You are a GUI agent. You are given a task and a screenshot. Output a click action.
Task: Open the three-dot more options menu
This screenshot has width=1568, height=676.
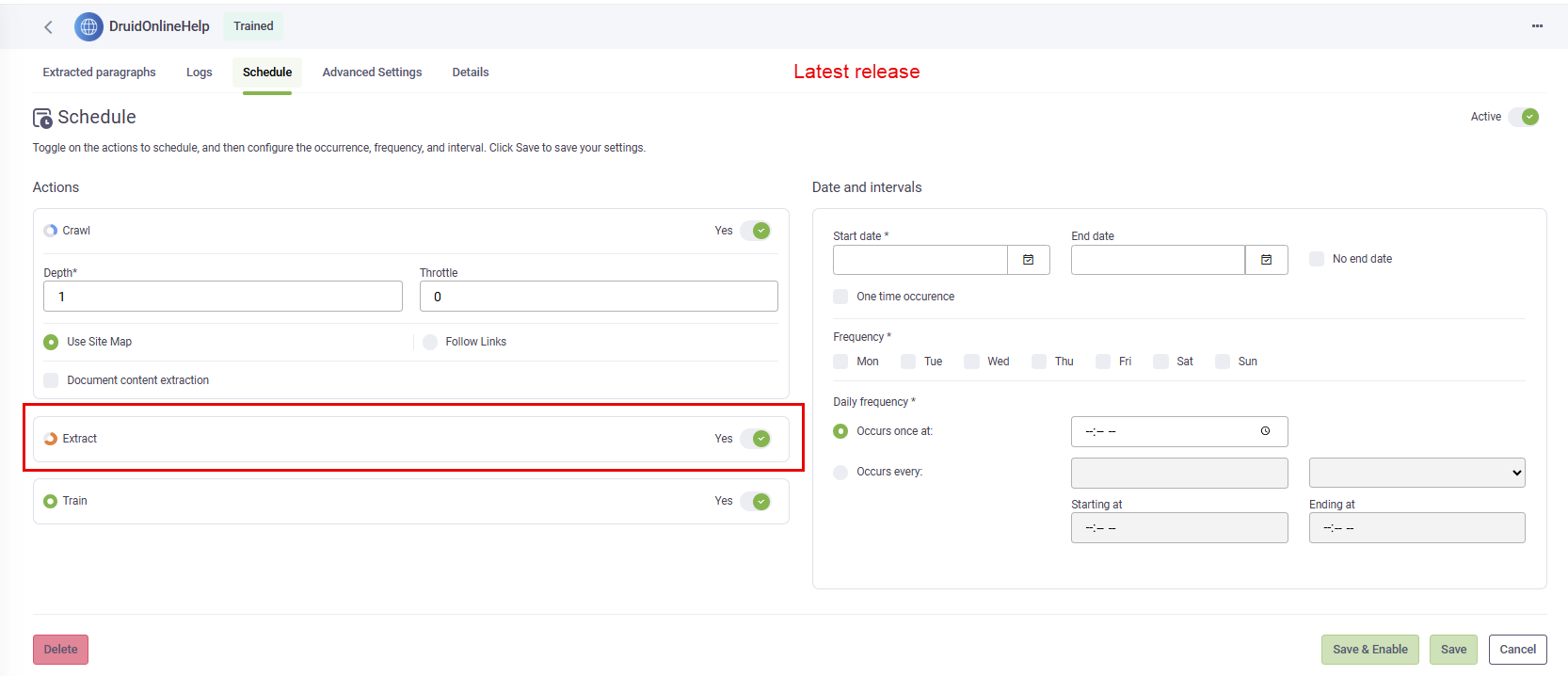tap(1537, 26)
